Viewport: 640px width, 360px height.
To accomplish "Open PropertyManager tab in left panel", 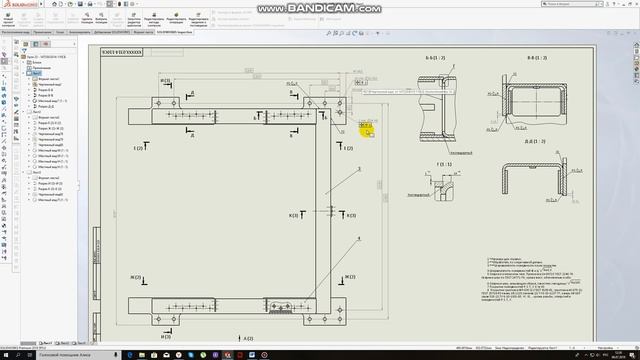I will 36,44.
